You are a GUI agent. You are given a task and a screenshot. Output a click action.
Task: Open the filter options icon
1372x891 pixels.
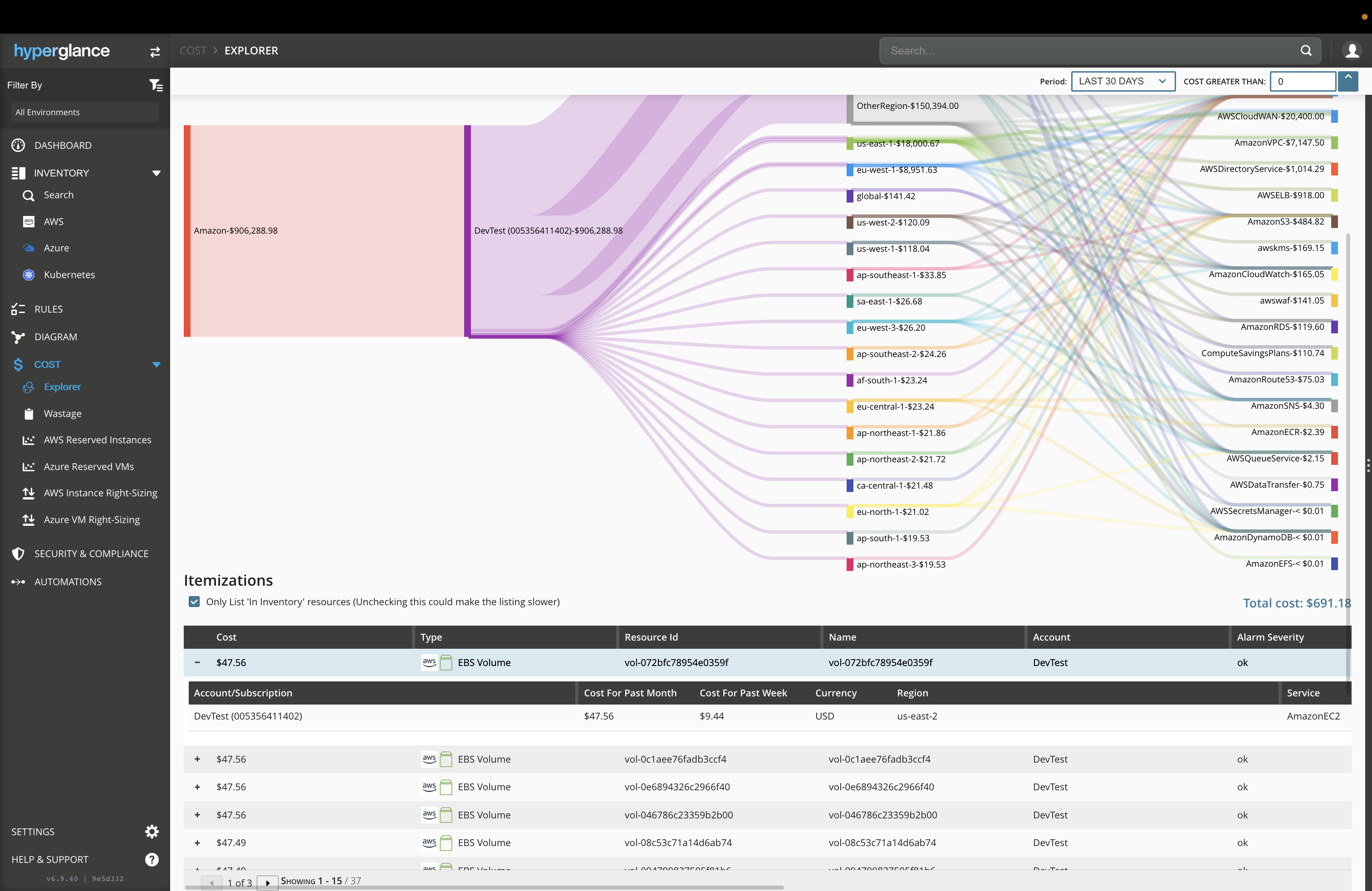coord(156,85)
